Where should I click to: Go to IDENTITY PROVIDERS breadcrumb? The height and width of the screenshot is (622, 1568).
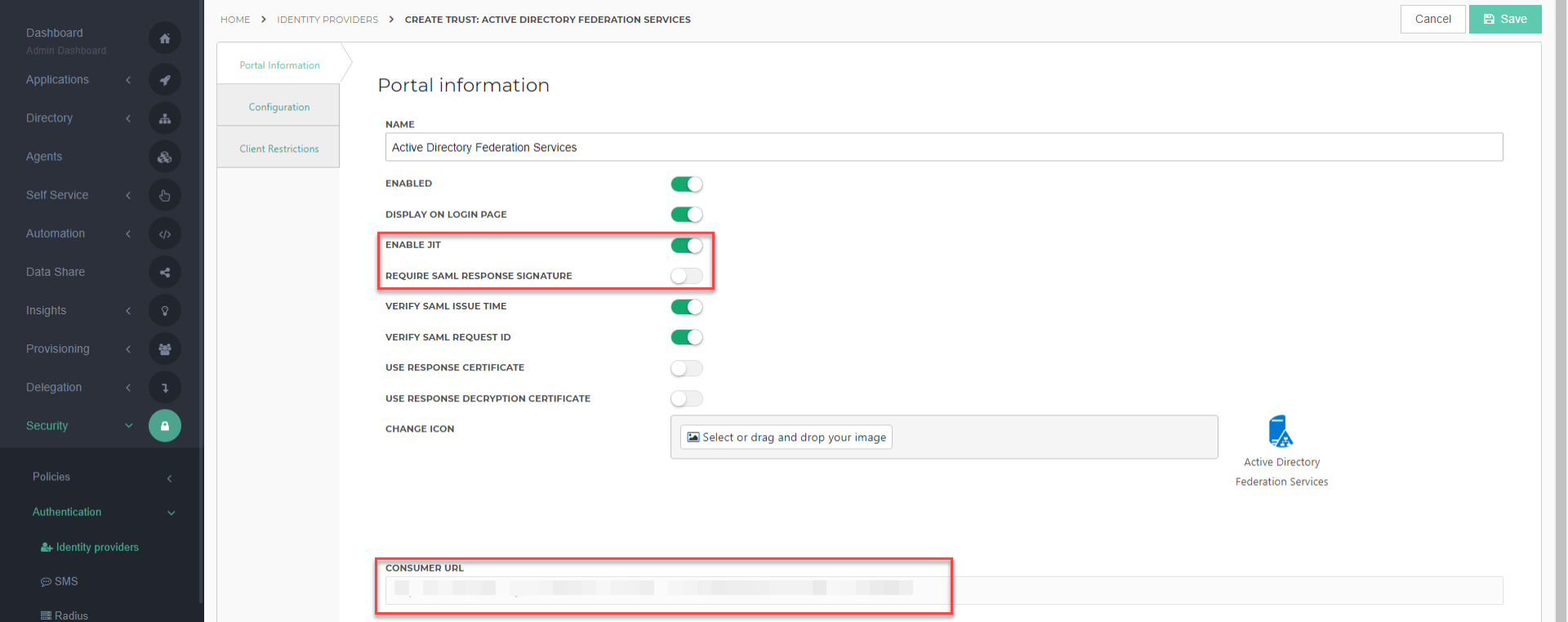click(327, 20)
